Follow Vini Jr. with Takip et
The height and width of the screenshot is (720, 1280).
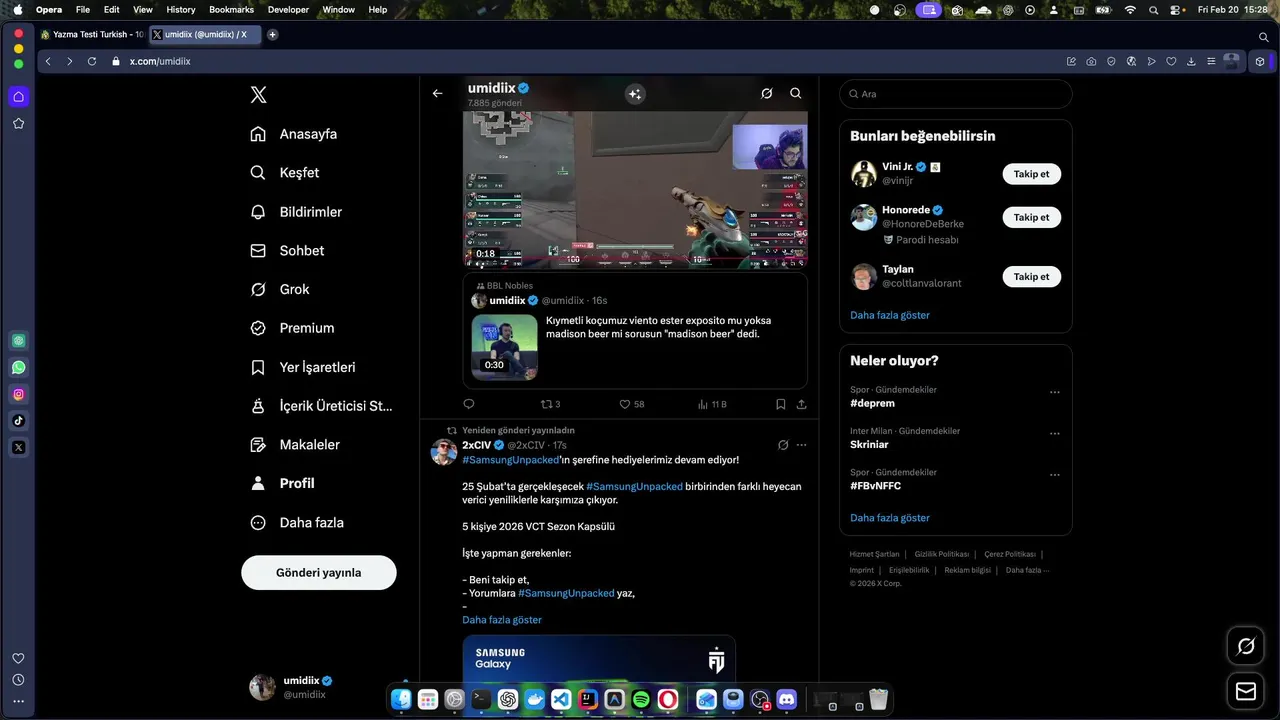point(1031,174)
